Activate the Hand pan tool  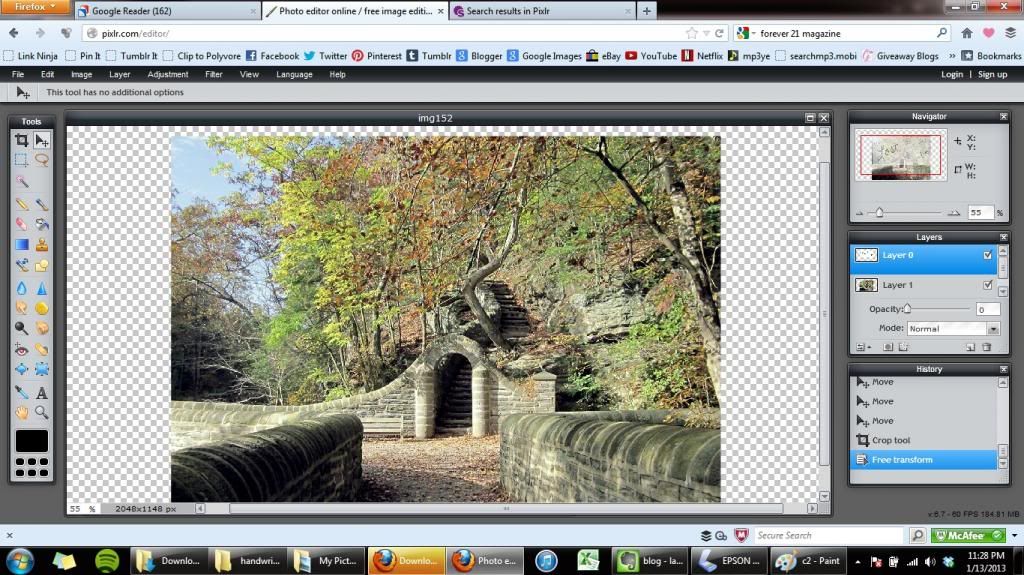(21, 412)
